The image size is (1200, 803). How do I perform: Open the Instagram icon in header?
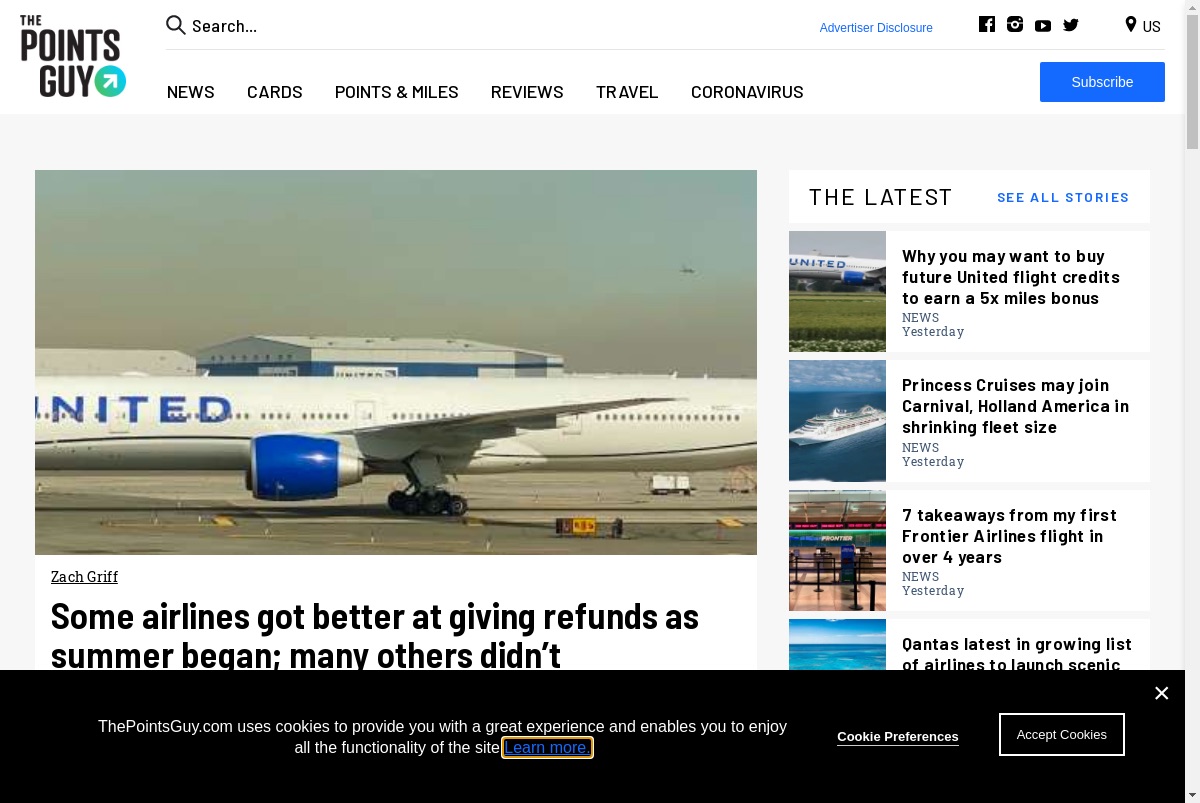pyautogui.click(x=1015, y=25)
